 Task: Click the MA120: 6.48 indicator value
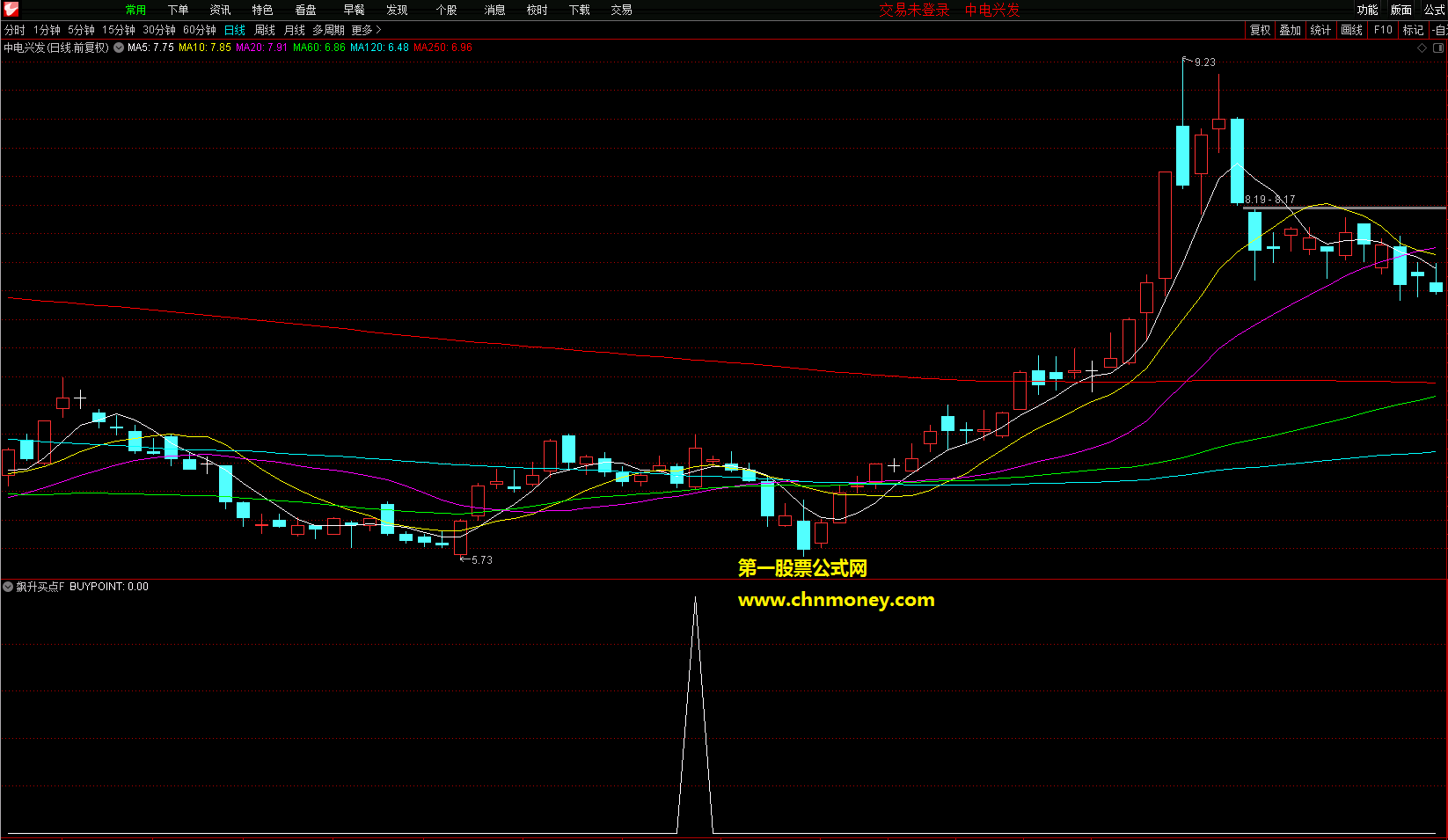379,47
